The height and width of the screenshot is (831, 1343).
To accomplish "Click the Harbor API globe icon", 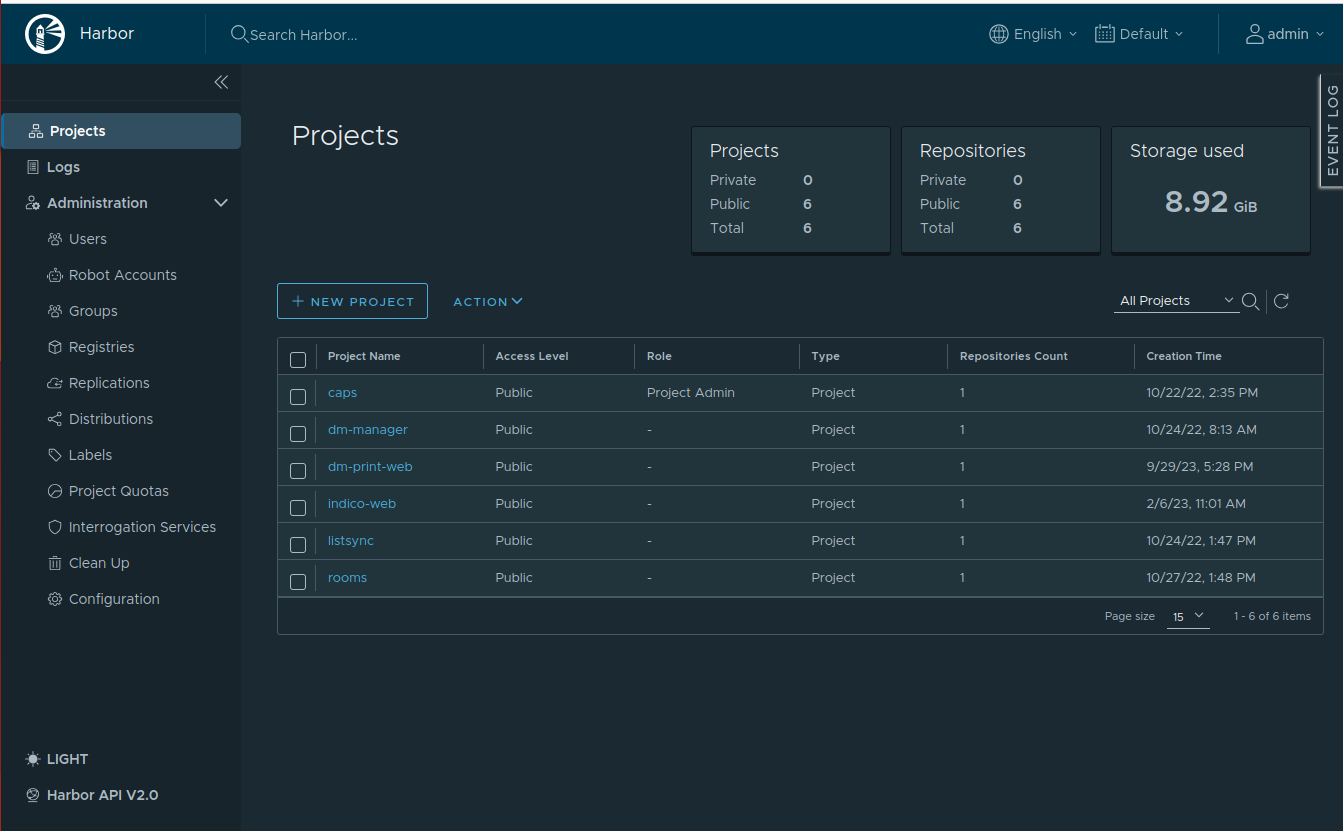I will point(33,795).
